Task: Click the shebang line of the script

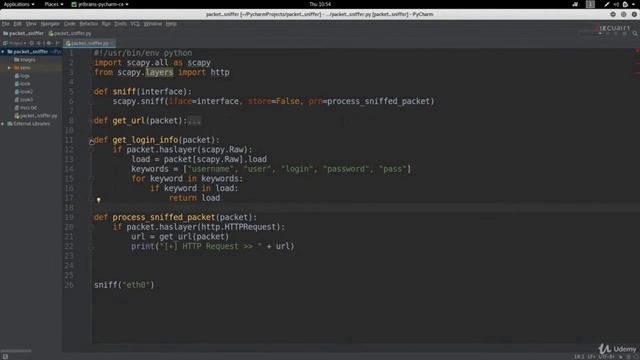Action: point(143,53)
